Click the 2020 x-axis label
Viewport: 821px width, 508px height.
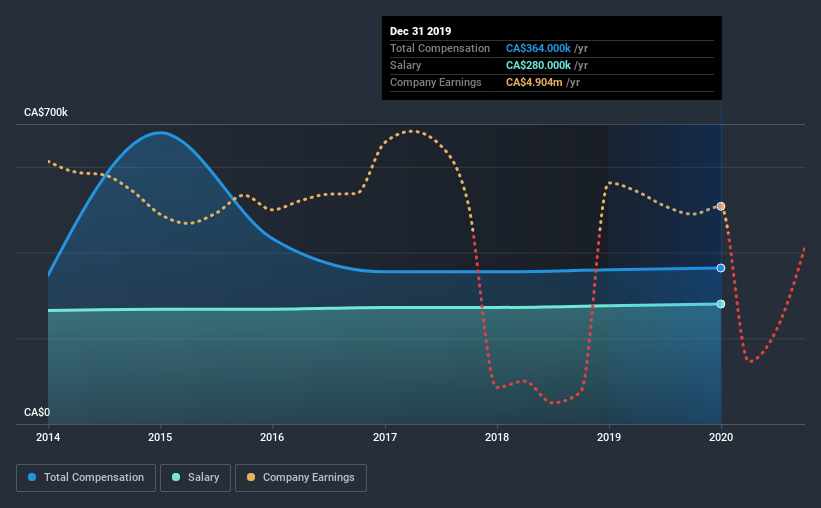tap(720, 437)
